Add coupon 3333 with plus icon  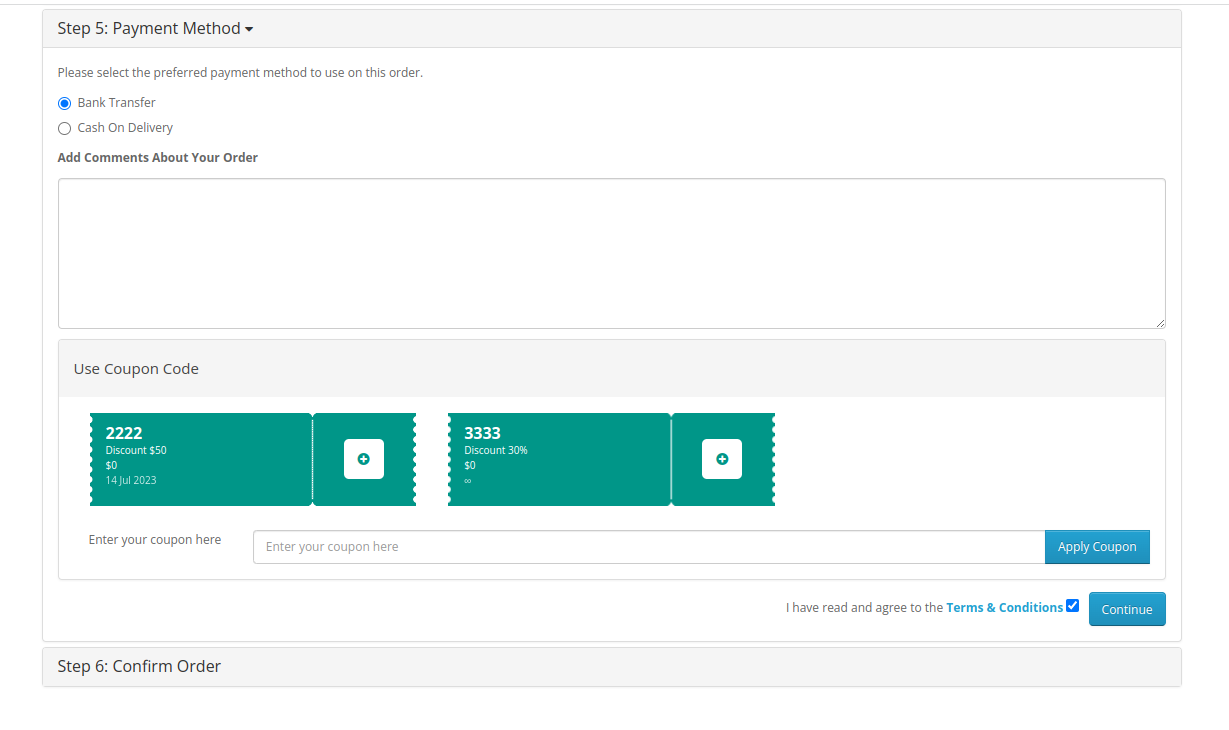coord(722,459)
